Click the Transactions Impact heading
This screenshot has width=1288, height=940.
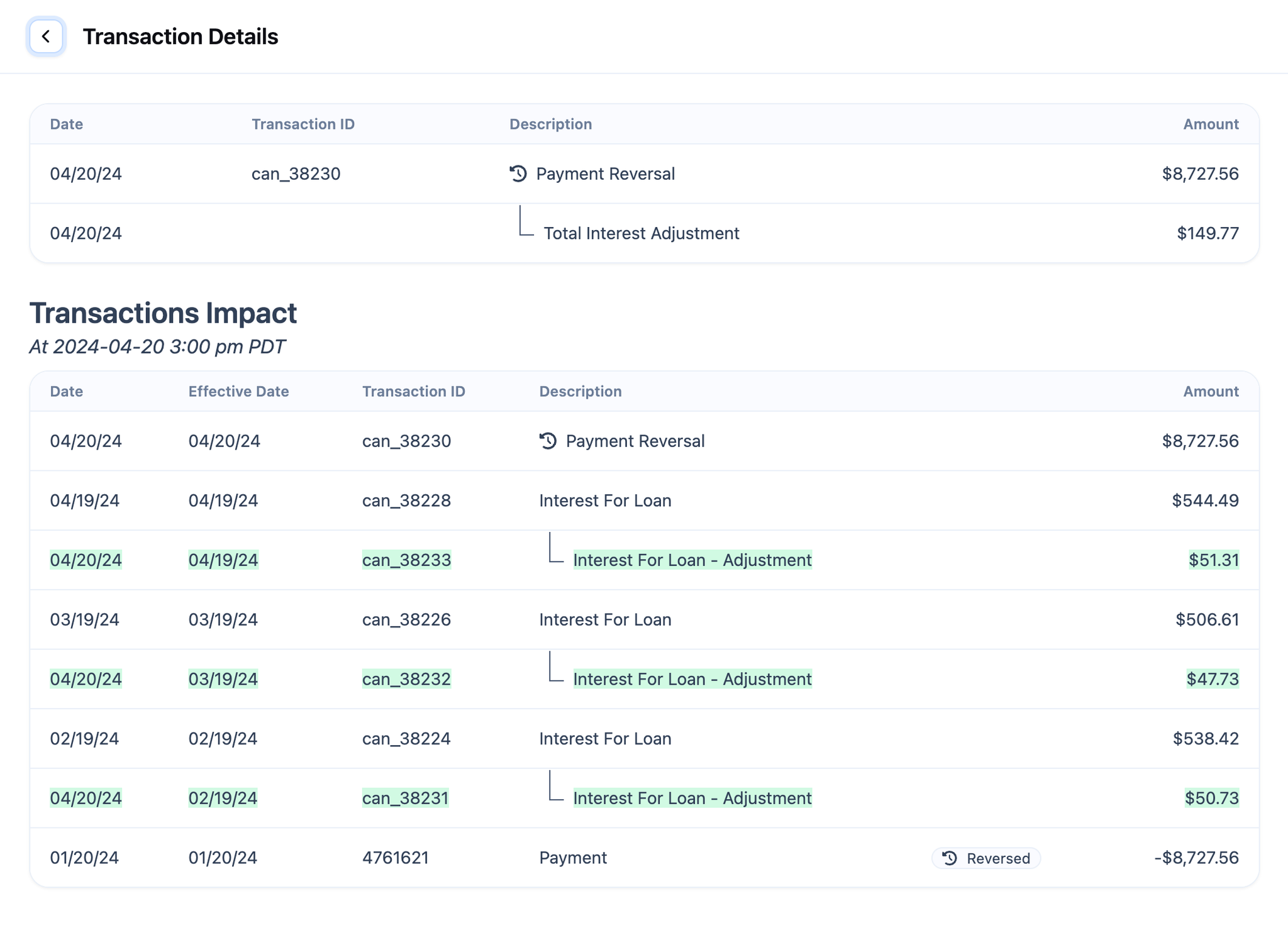click(163, 313)
